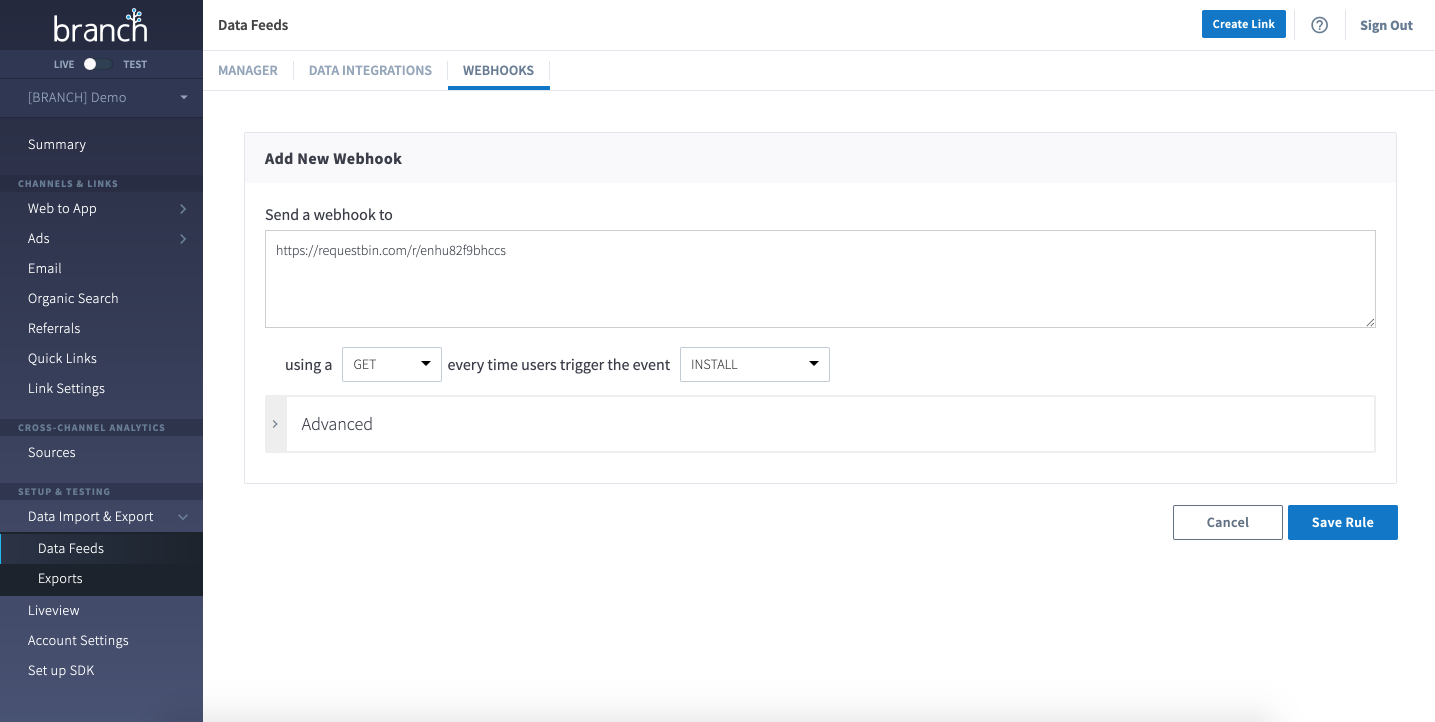Viewport: 1435px width, 722px height.
Task: Click Sign Out
Action: point(1386,26)
